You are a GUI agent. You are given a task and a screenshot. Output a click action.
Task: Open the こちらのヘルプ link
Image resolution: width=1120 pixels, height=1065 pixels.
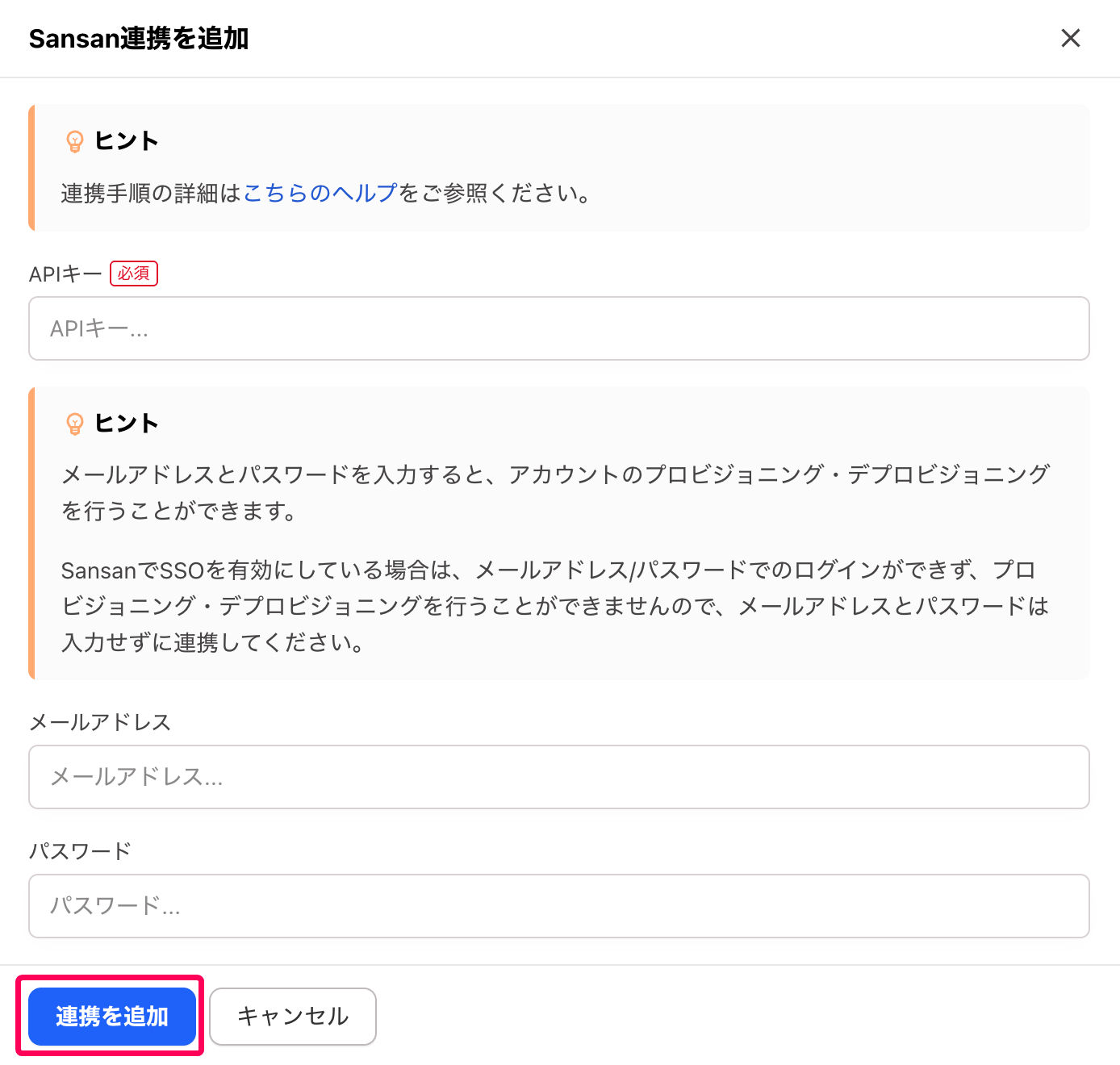(320, 193)
